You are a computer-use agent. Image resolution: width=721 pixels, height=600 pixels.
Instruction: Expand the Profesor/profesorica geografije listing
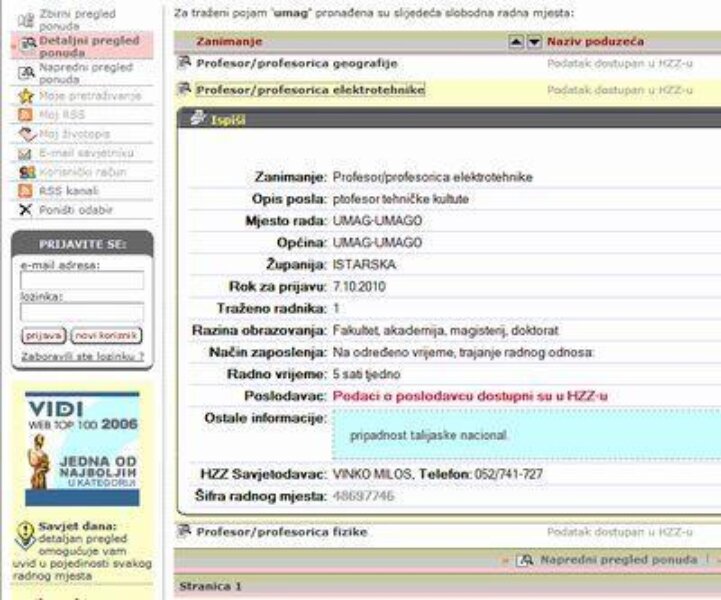[296, 63]
